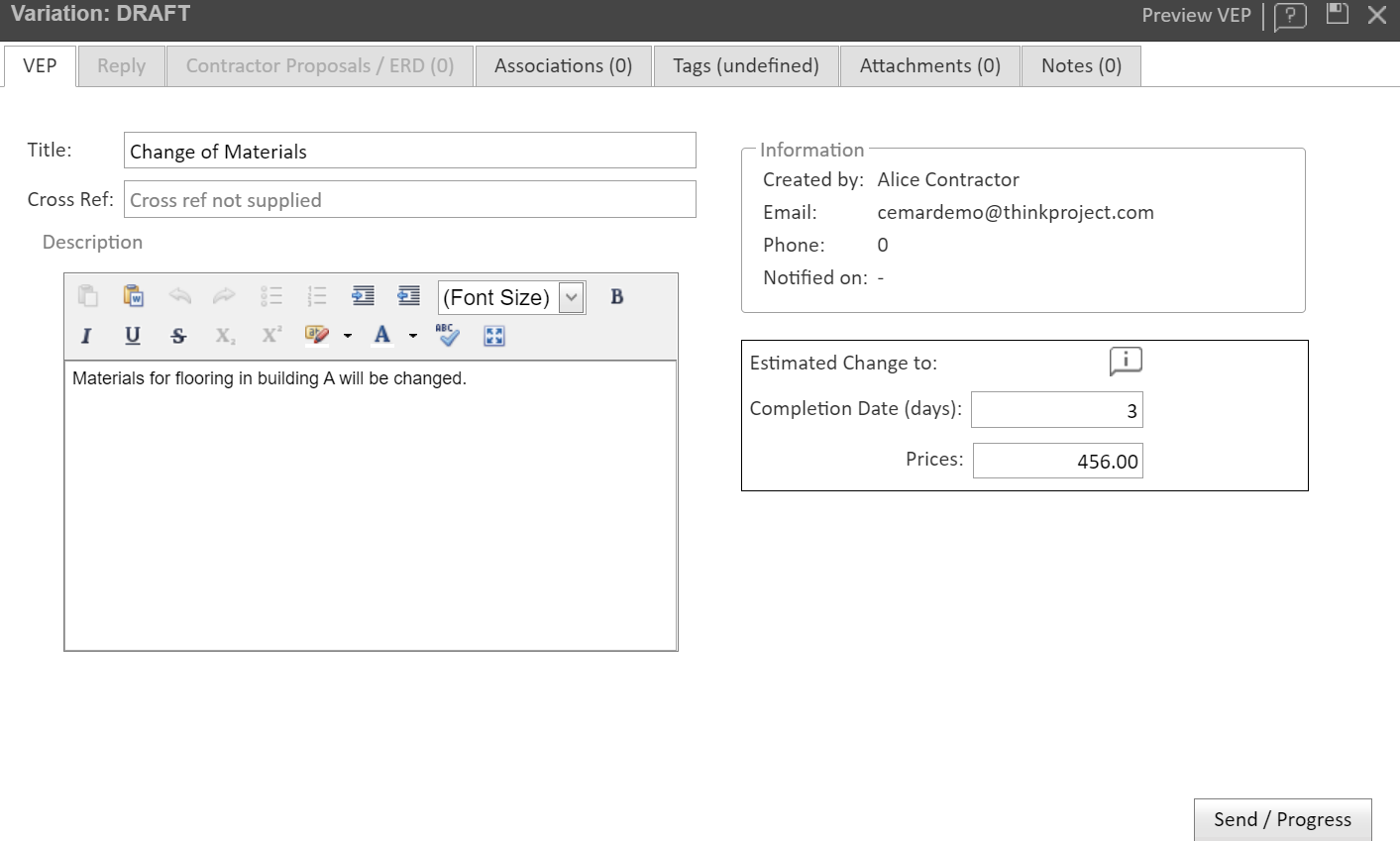
Task: Click the info bubble beside Estimated Change to
Action: tap(1126, 362)
